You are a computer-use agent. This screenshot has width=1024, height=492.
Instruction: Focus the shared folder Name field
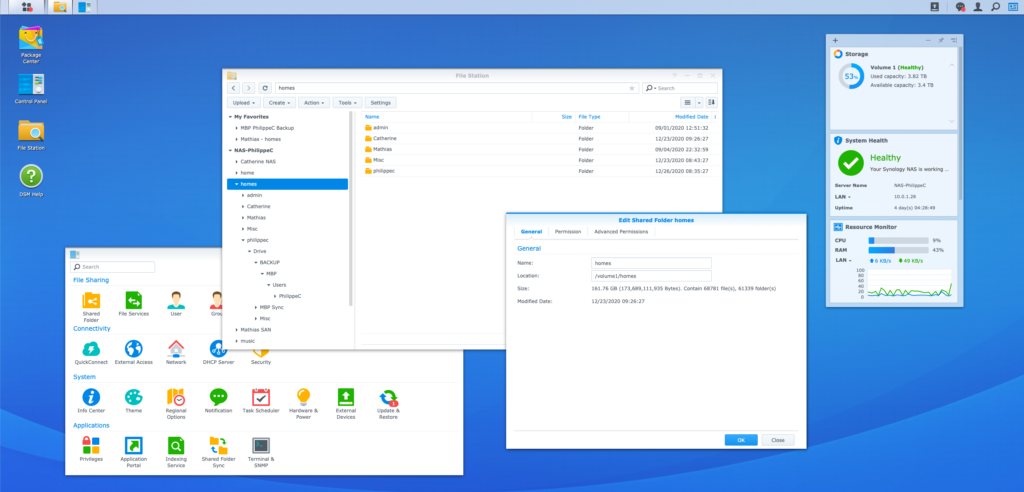tap(651, 263)
